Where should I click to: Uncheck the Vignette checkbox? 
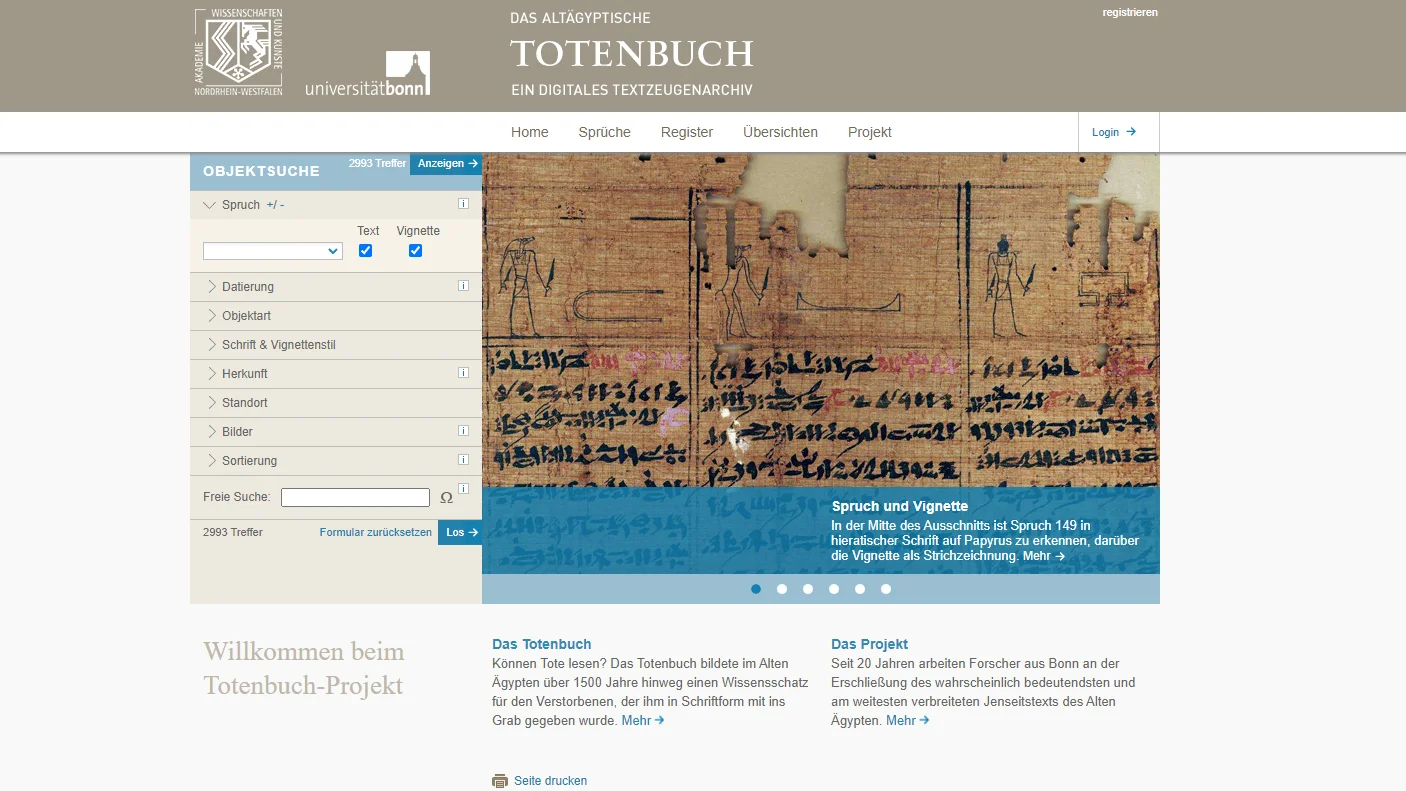[x=415, y=251]
